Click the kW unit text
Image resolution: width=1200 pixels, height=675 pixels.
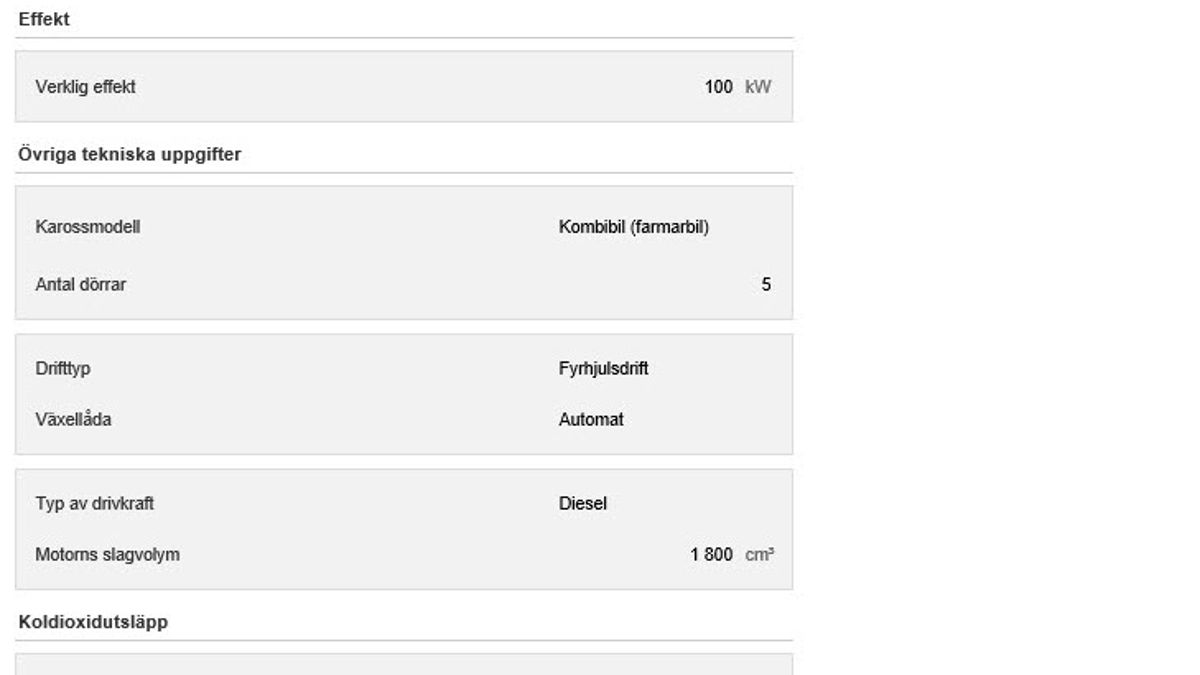(758, 87)
